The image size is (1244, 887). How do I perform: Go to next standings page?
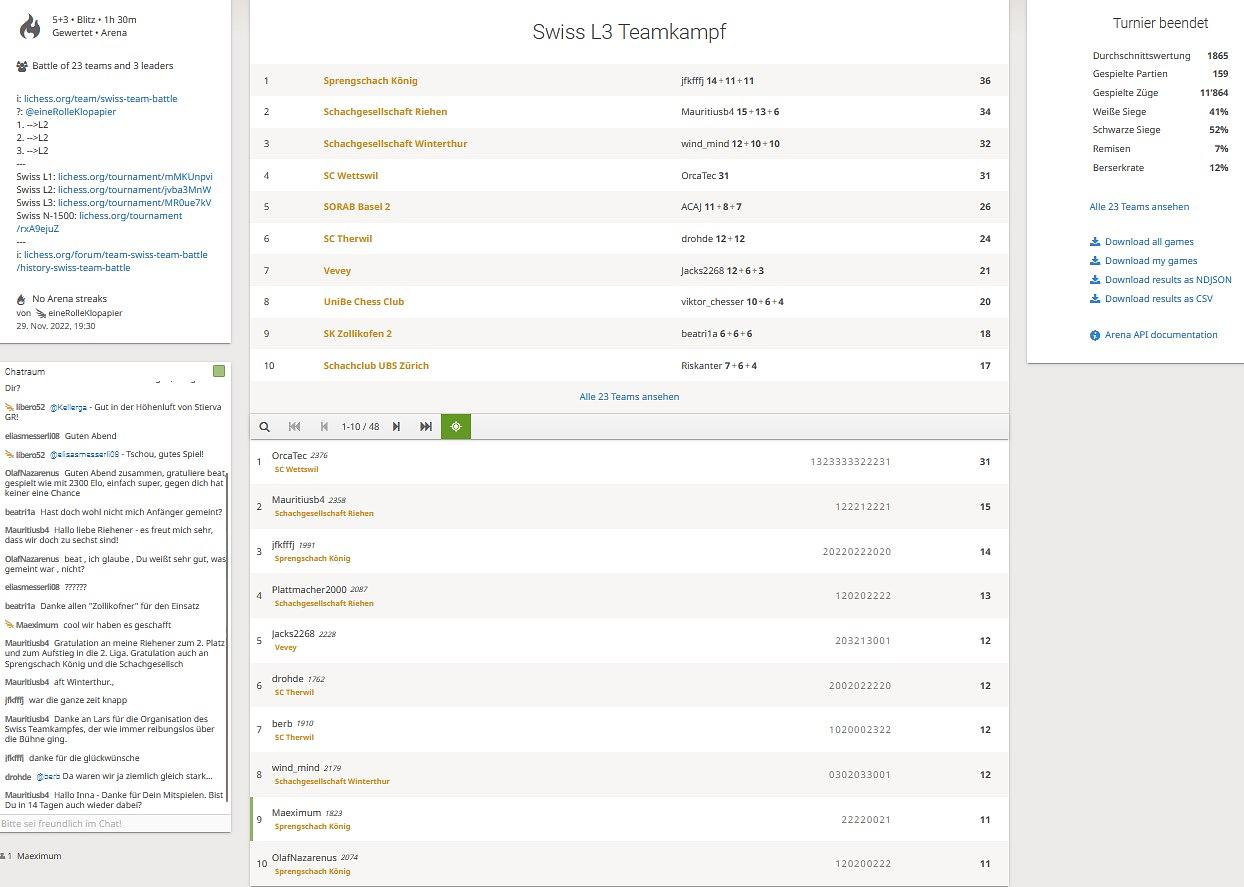(396, 426)
